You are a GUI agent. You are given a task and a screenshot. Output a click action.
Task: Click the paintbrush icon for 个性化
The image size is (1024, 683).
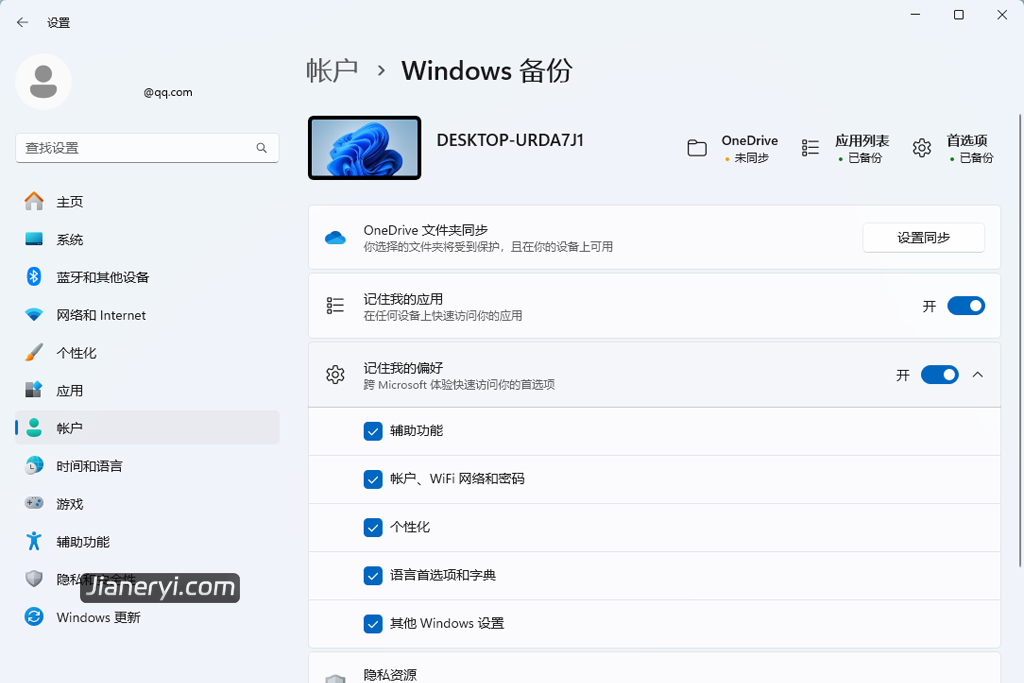click(x=34, y=353)
